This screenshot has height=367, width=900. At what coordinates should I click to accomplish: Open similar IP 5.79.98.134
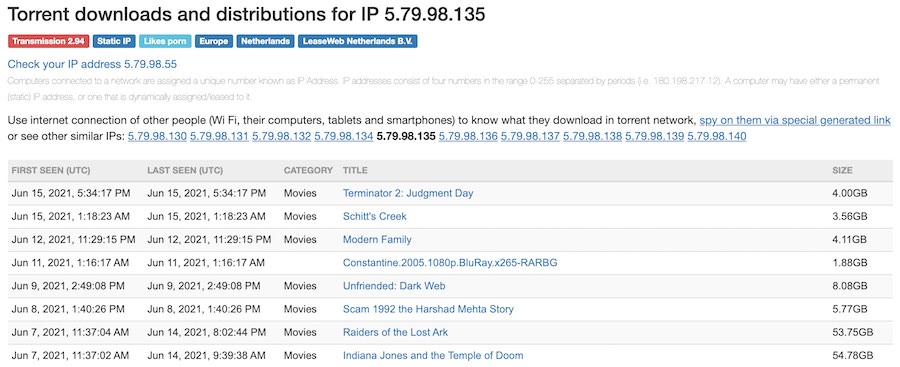coord(344,137)
